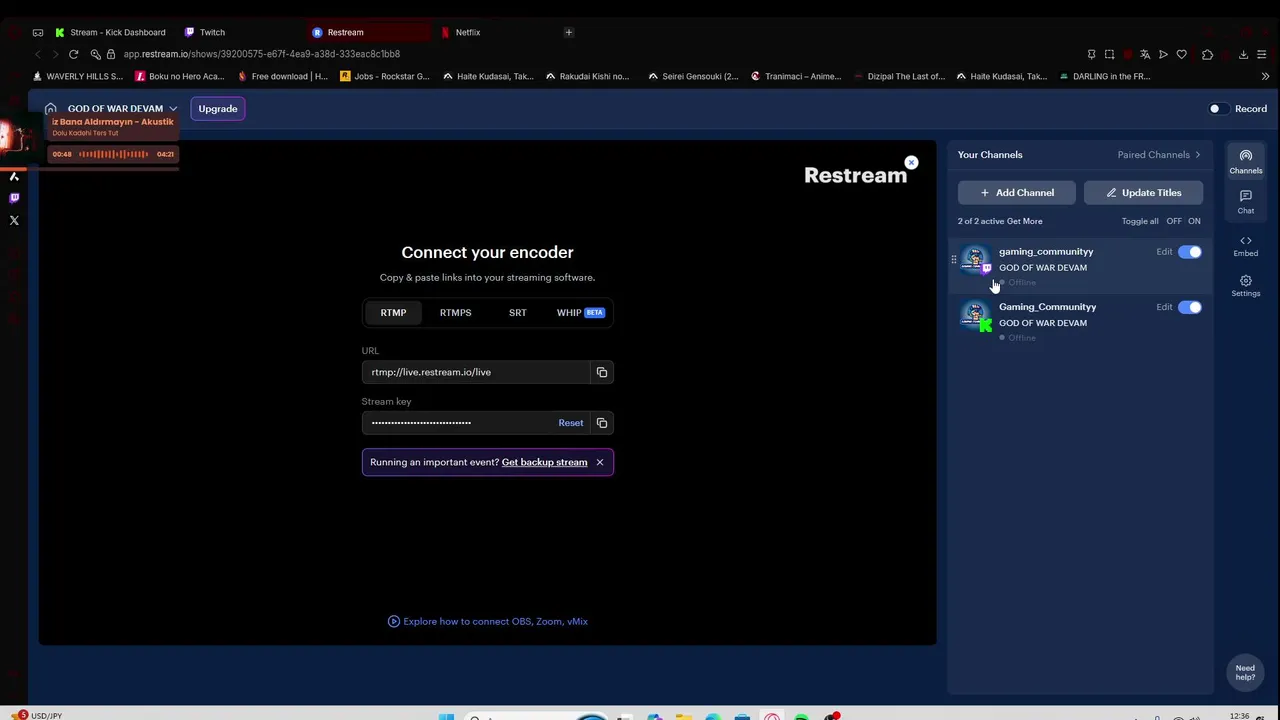Disable gaming_communityy Twitch channel toggle
This screenshot has width=1280, height=720.
1190,252
